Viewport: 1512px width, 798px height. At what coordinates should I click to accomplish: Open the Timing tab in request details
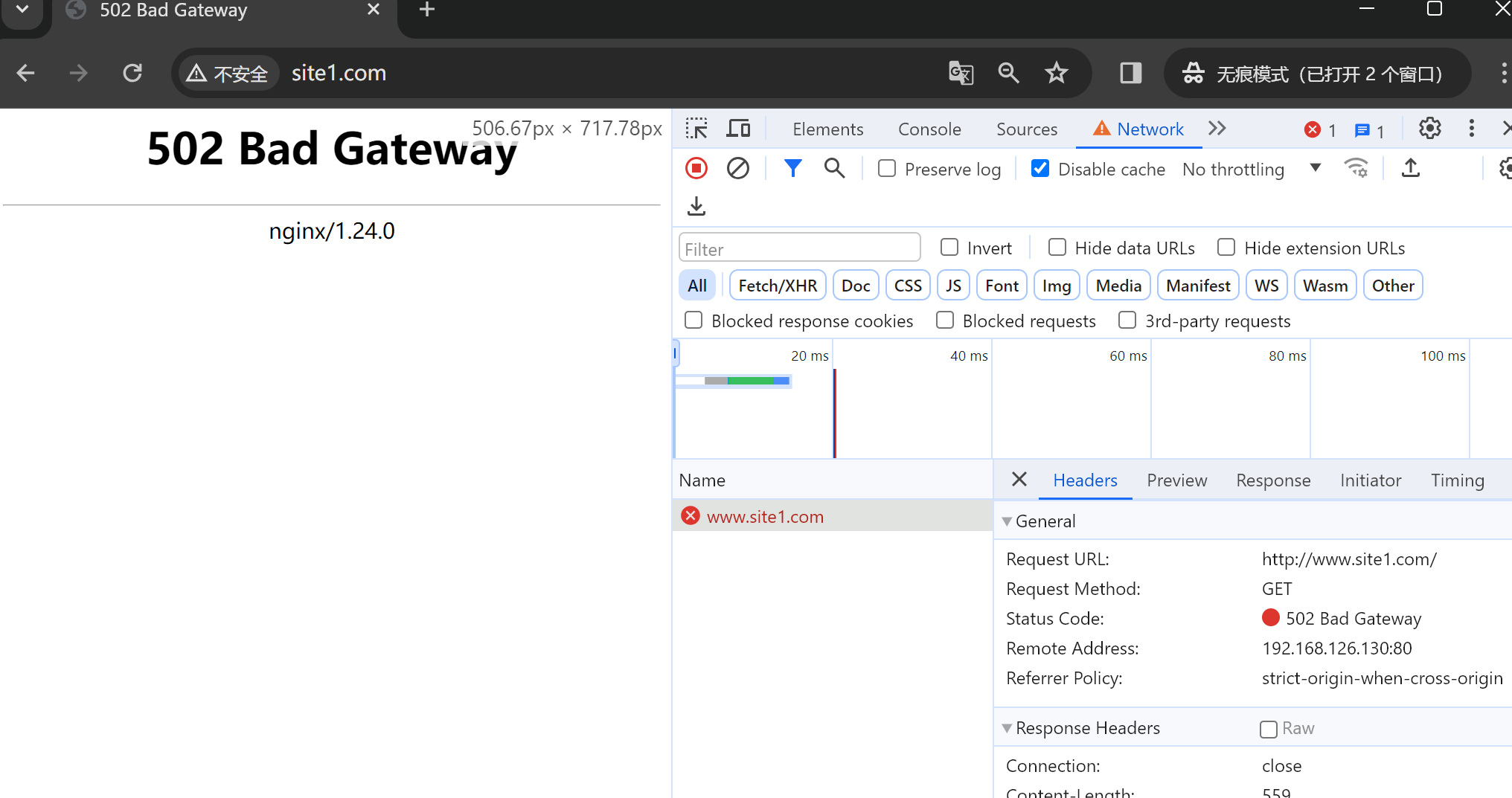(1457, 480)
